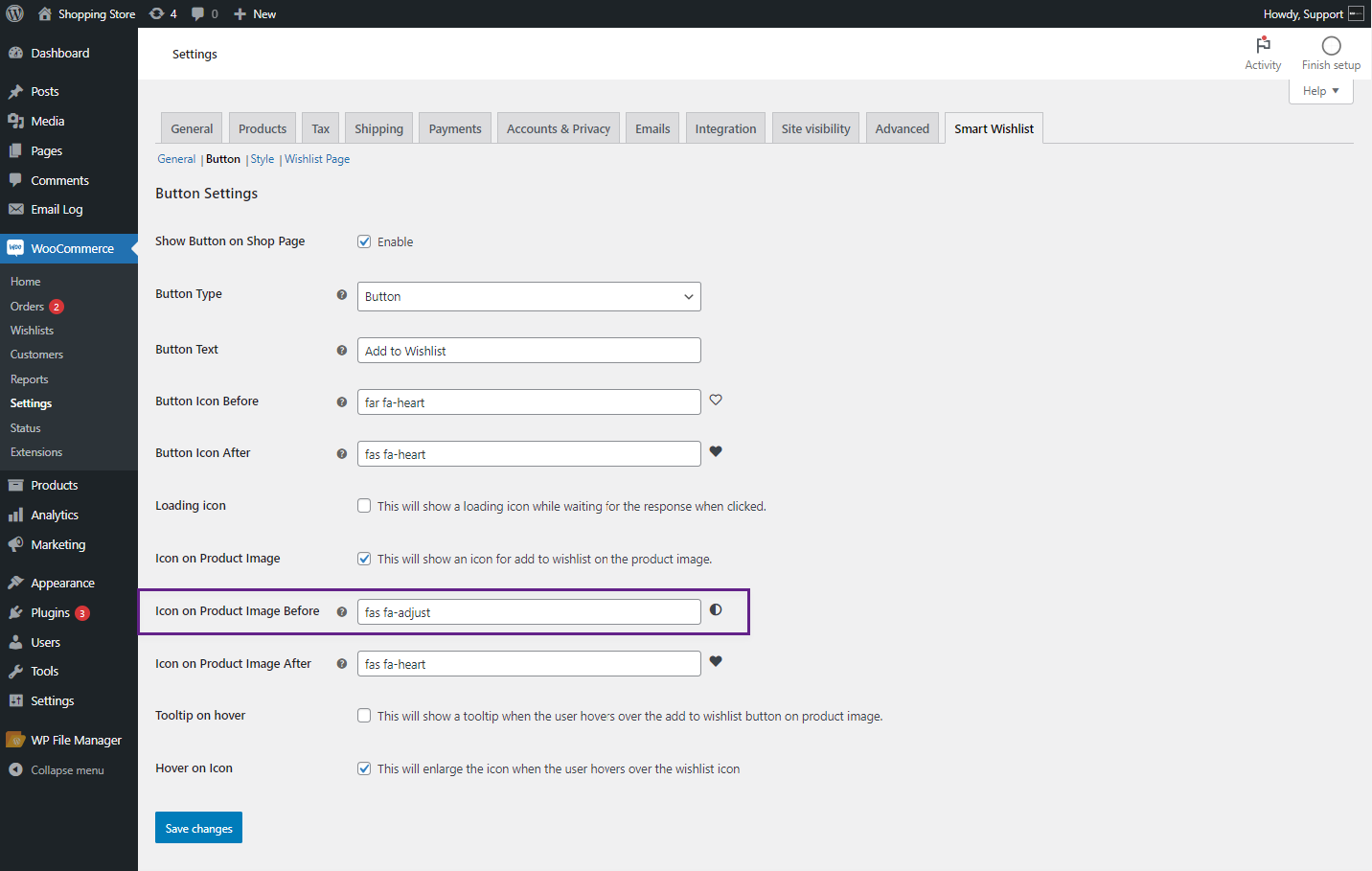This screenshot has height=871, width=1372.
Task: Collapse the admin sidebar menu
Action: [x=69, y=769]
